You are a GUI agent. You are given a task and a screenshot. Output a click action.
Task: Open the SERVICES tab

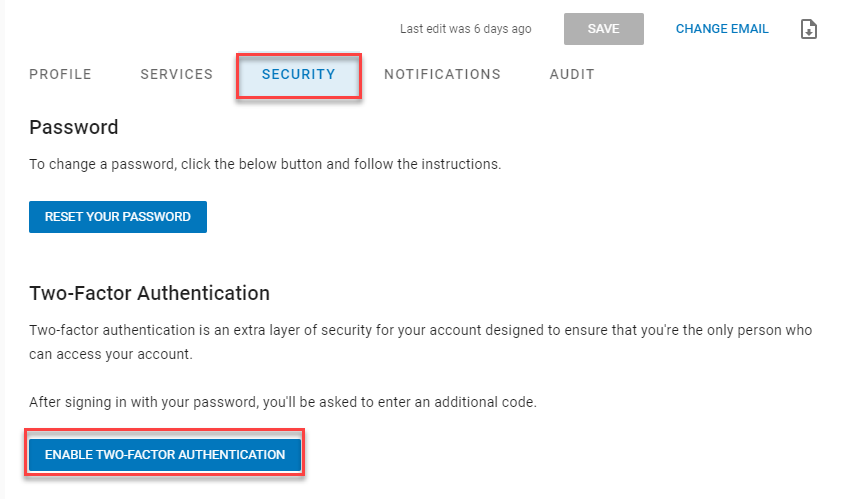[177, 74]
